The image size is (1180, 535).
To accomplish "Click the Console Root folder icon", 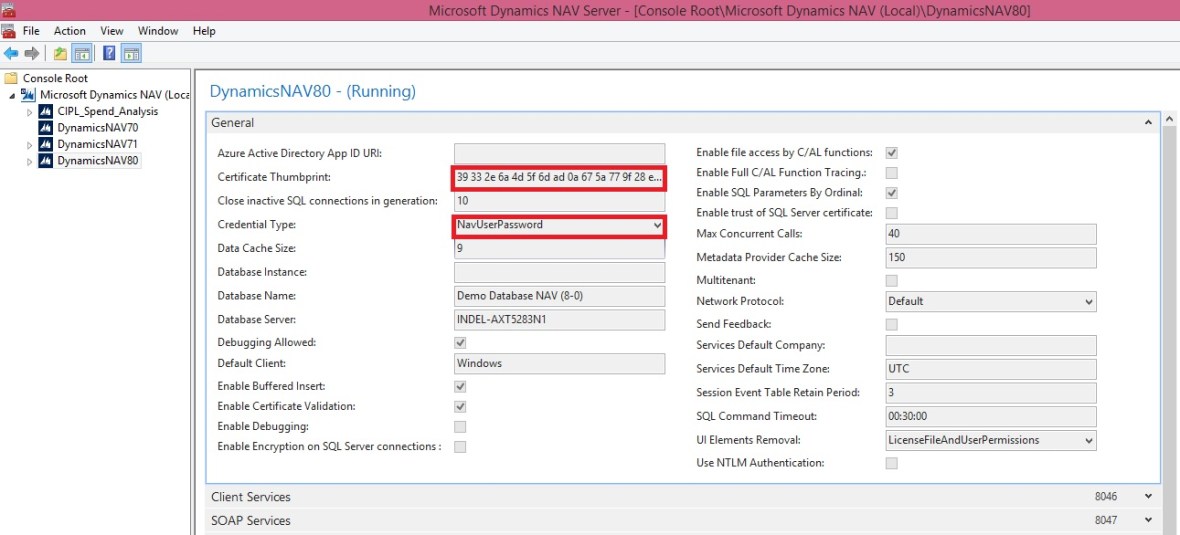I will 11,78.
